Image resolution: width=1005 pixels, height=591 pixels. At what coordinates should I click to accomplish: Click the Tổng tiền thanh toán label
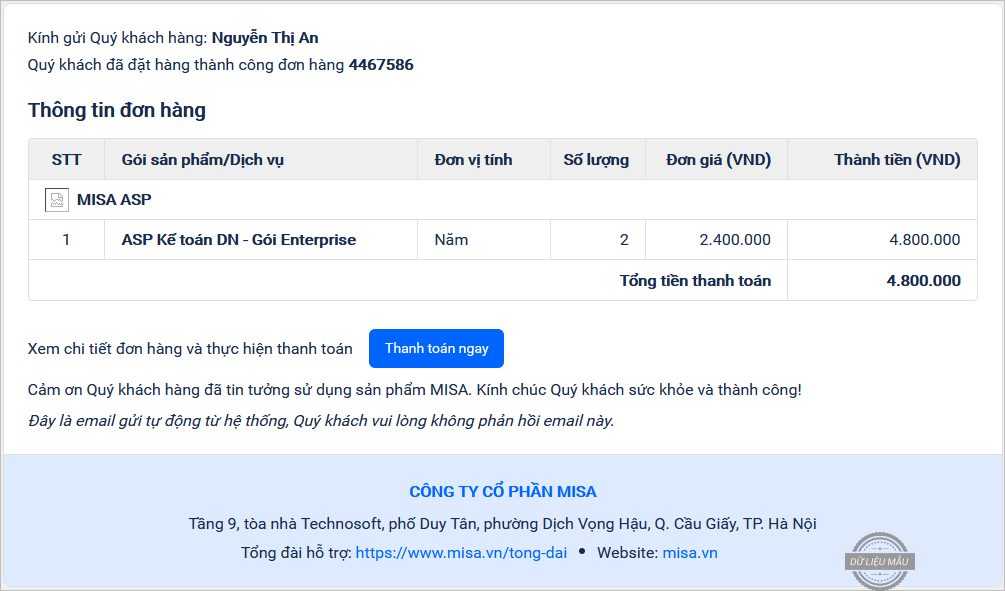[695, 281]
